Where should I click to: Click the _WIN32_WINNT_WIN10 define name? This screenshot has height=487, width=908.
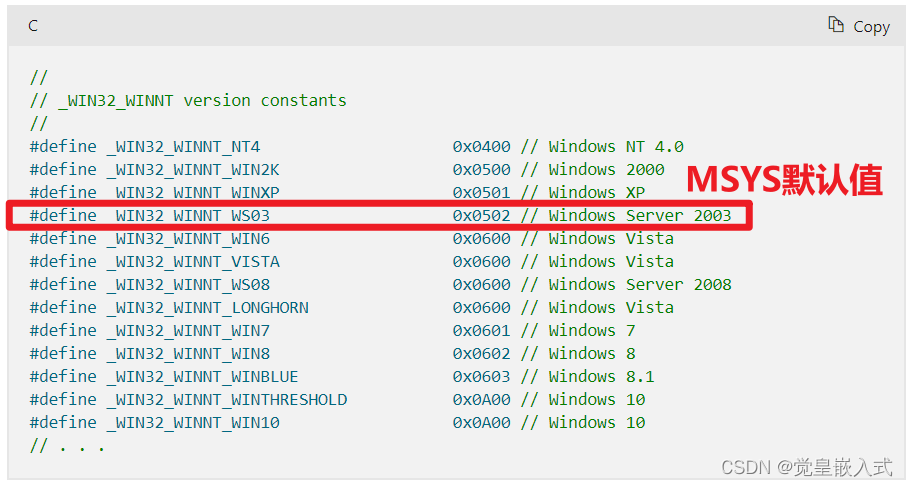click(x=193, y=423)
